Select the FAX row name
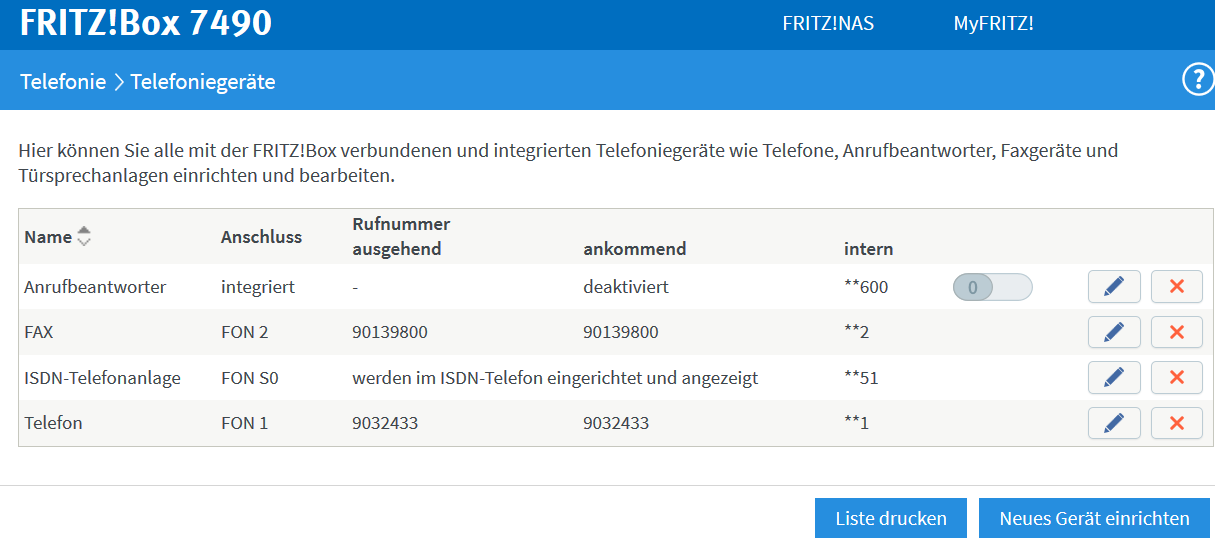 pos(38,332)
